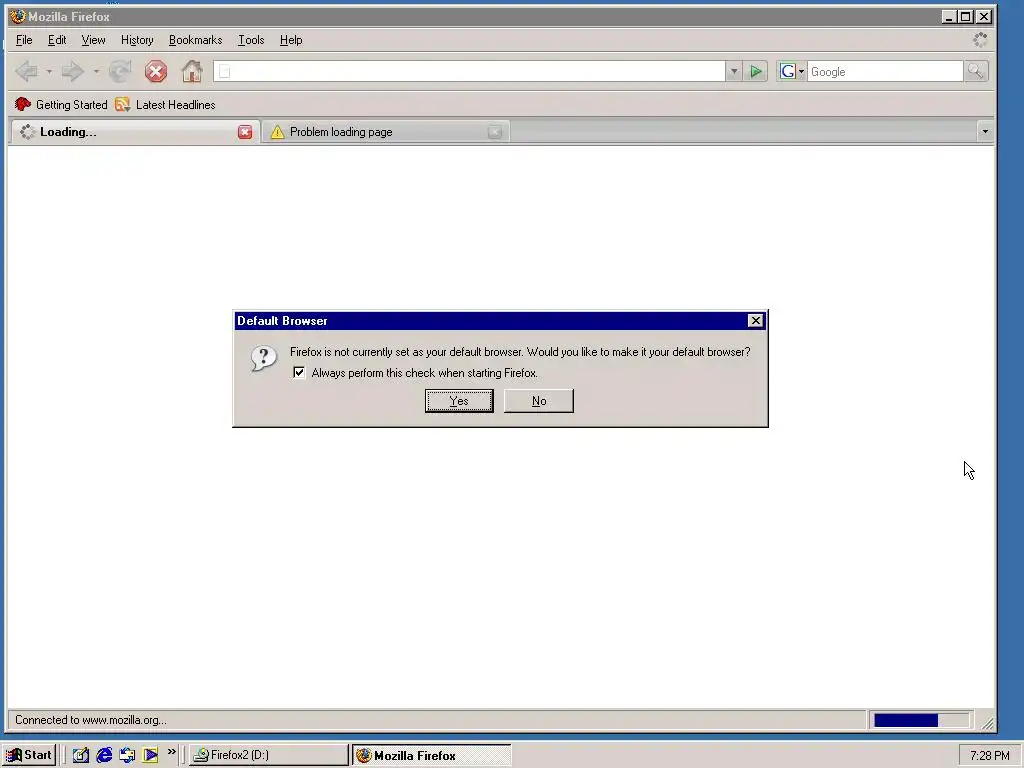Click the Back arrow navigation button
The height and width of the screenshot is (768, 1024).
pyautogui.click(x=27, y=71)
